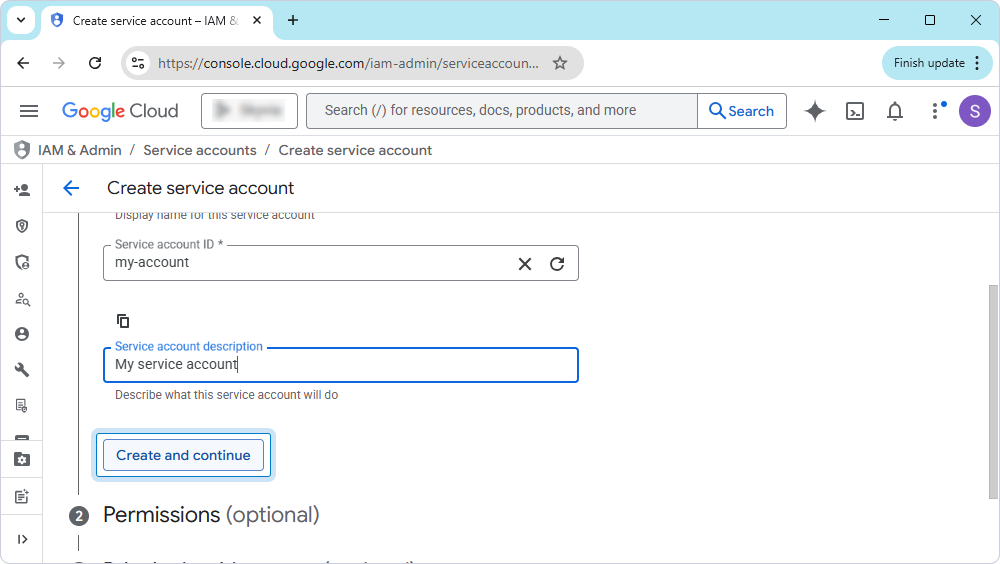Click the Create service account breadcrumb
The width and height of the screenshot is (1000, 564).
pos(355,151)
